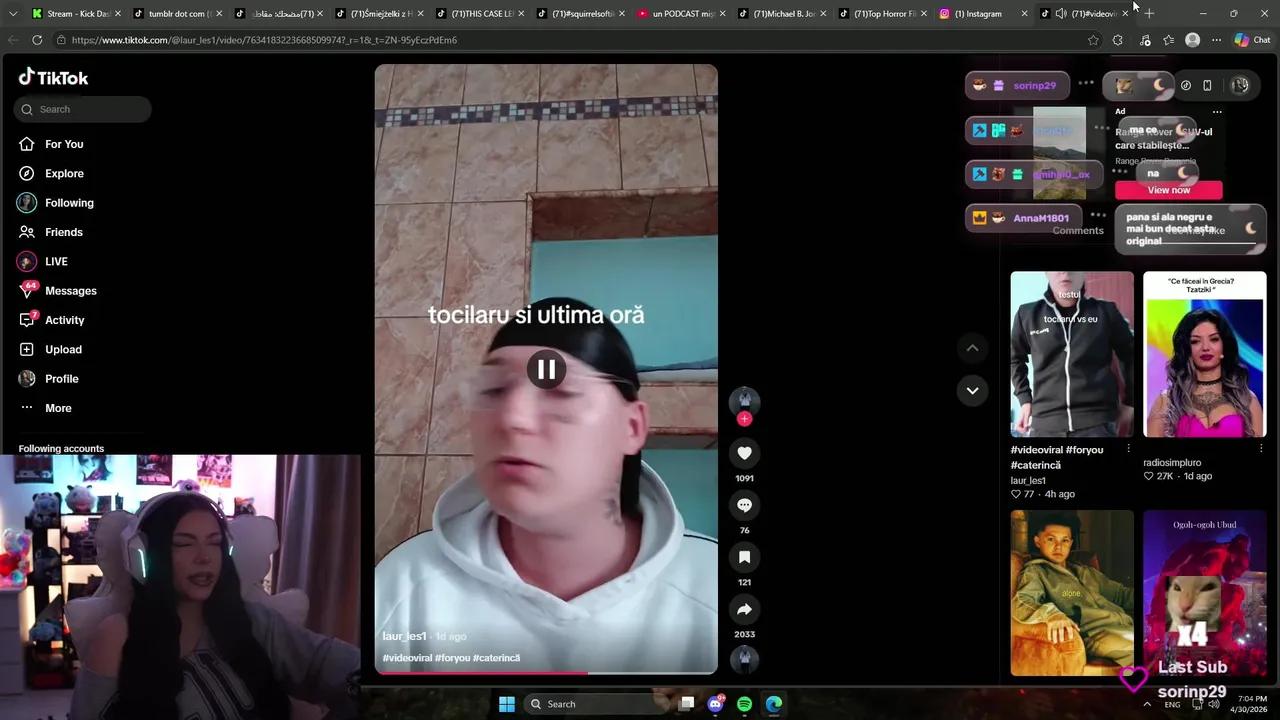Open the Upload page
1280x720 pixels.
[50, 349]
